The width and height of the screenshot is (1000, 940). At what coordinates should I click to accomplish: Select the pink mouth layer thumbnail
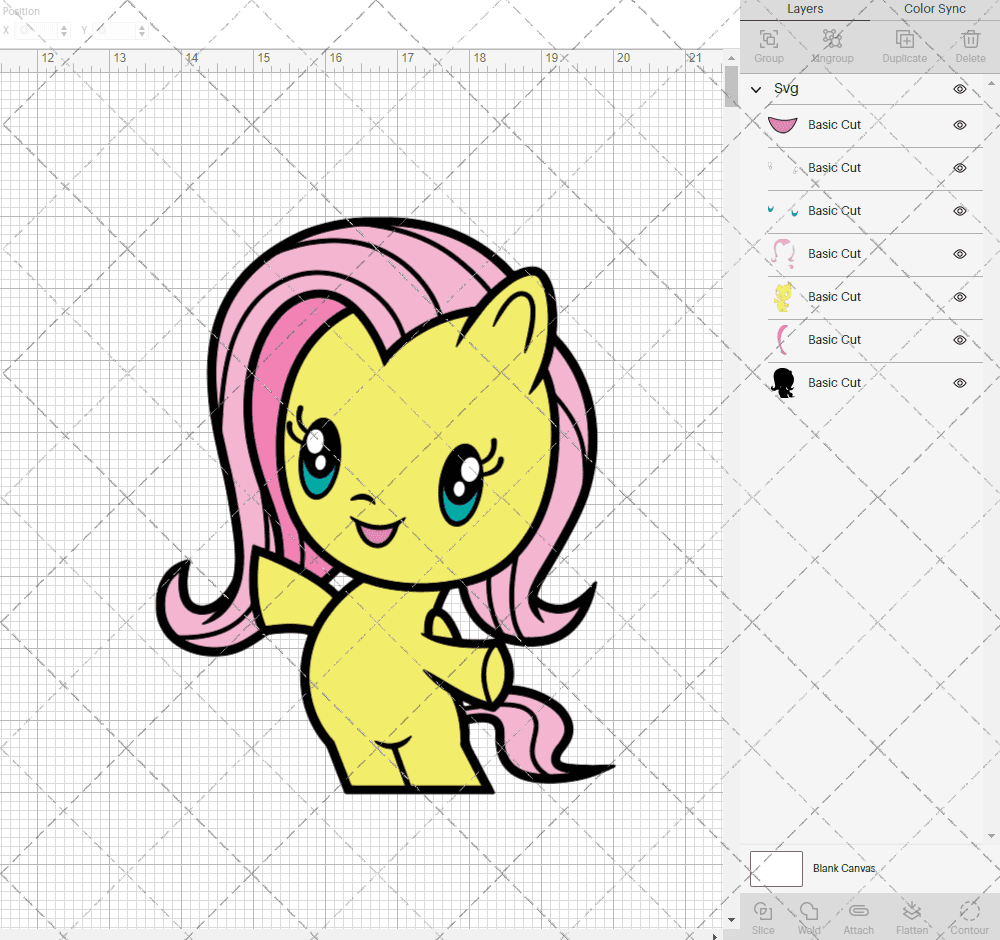[x=783, y=125]
